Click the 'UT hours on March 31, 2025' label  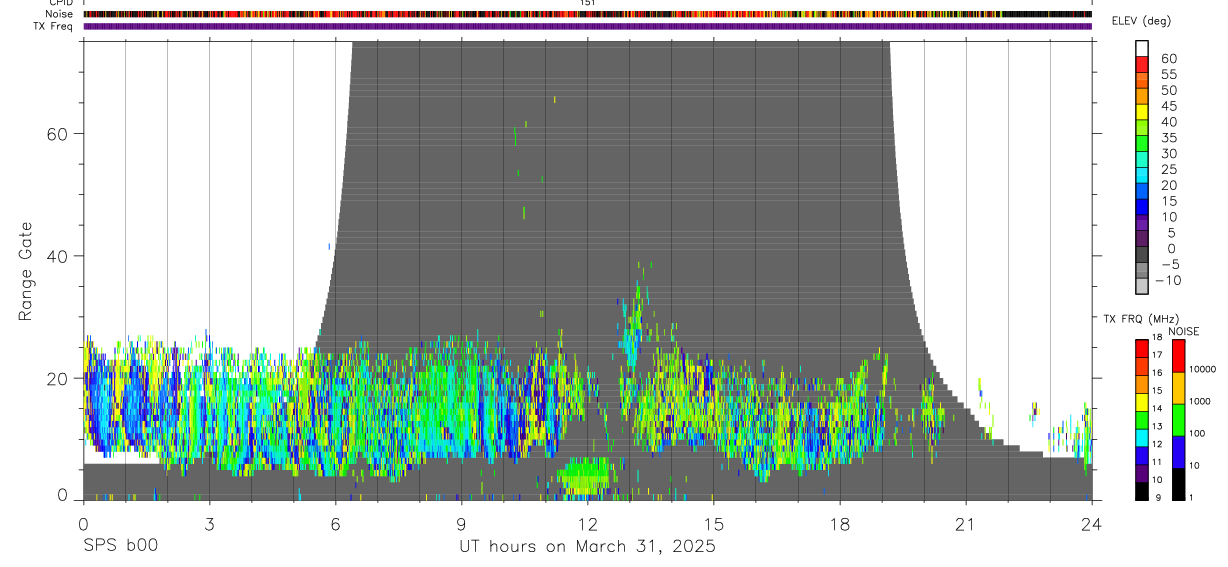pos(587,547)
